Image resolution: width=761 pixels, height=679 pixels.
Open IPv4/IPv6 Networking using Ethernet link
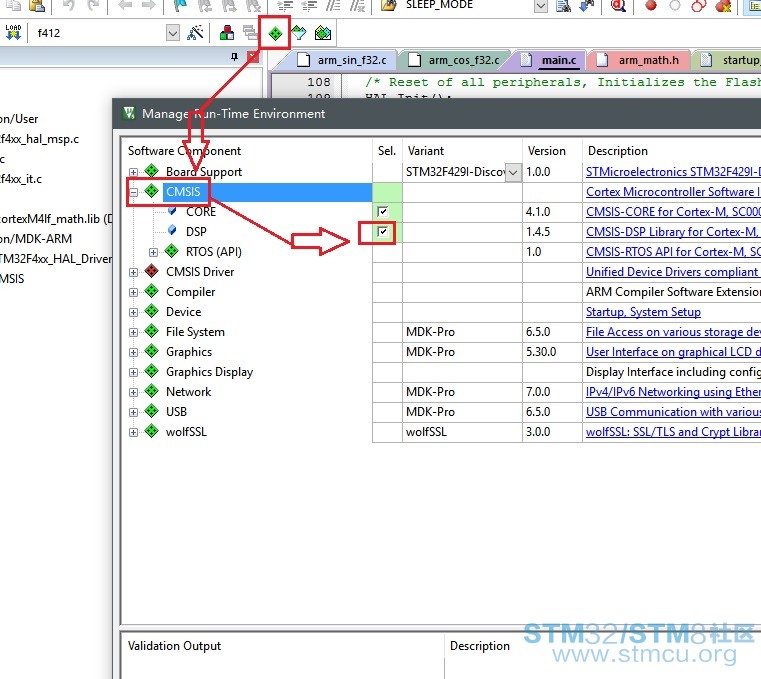(x=673, y=392)
